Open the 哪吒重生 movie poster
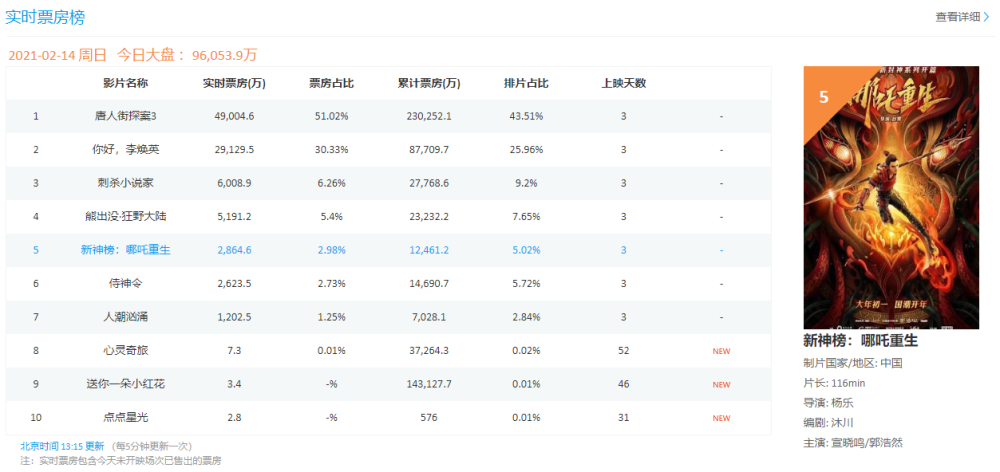1000x472 pixels. coord(891,198)
